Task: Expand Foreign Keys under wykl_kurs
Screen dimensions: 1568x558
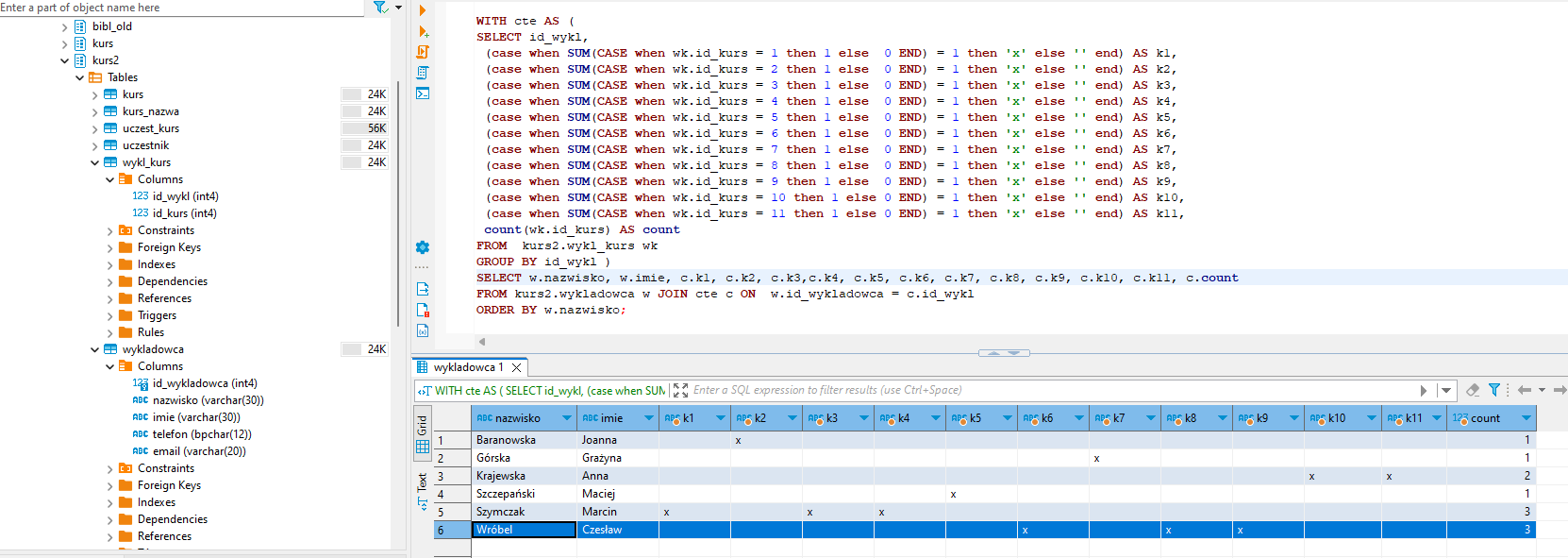Action: click(x=109, y=247)
